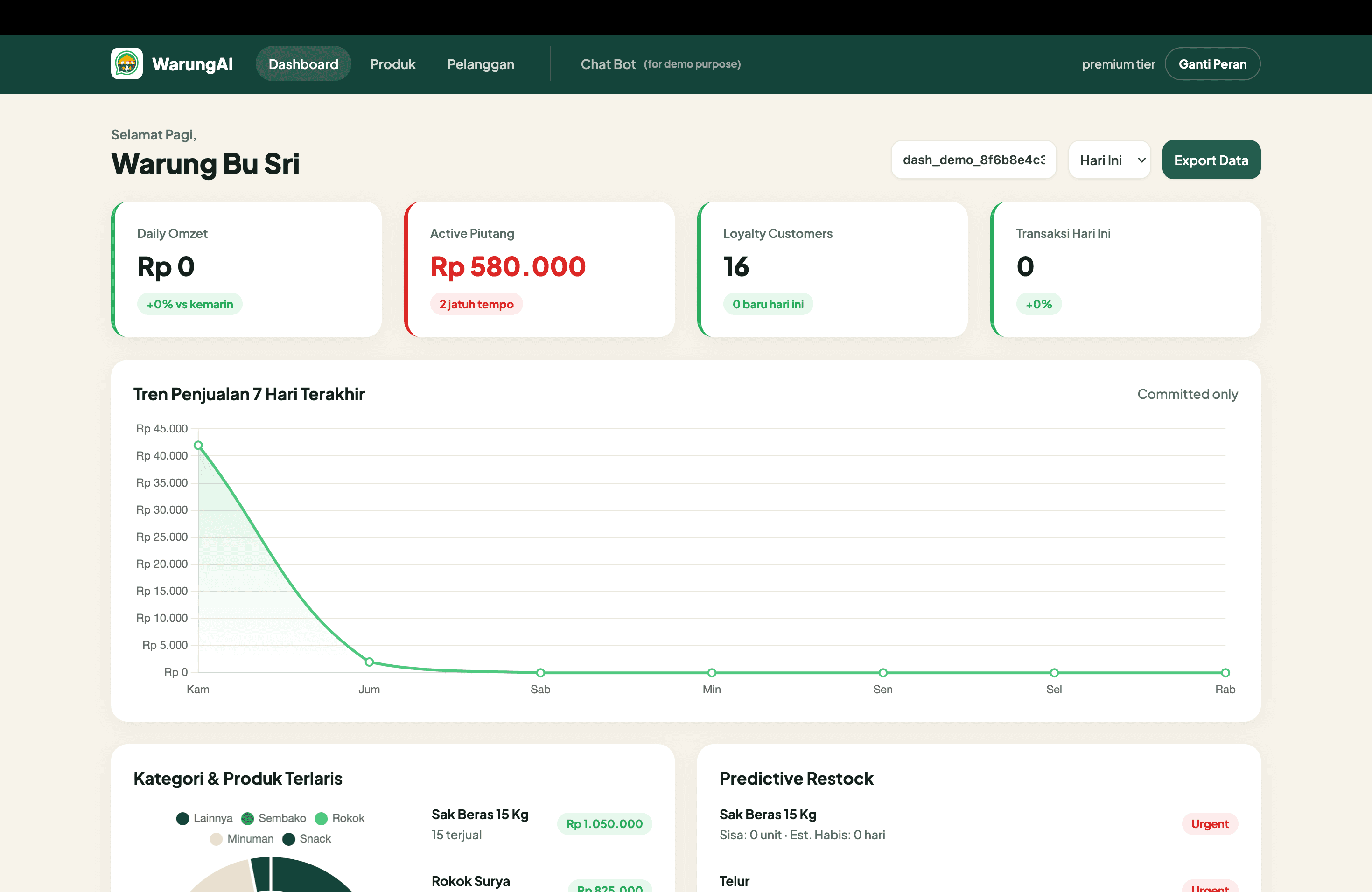1372x892 pixels.
Task: Select the Sen data point on chart
Action: click(883, 672)
